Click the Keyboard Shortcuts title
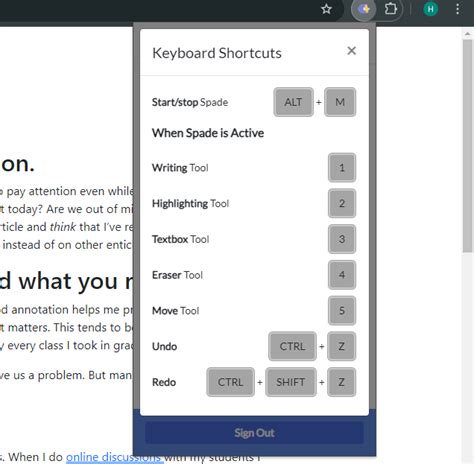The height and width of the screenshot is (464, 474). (x=217, y=53)
